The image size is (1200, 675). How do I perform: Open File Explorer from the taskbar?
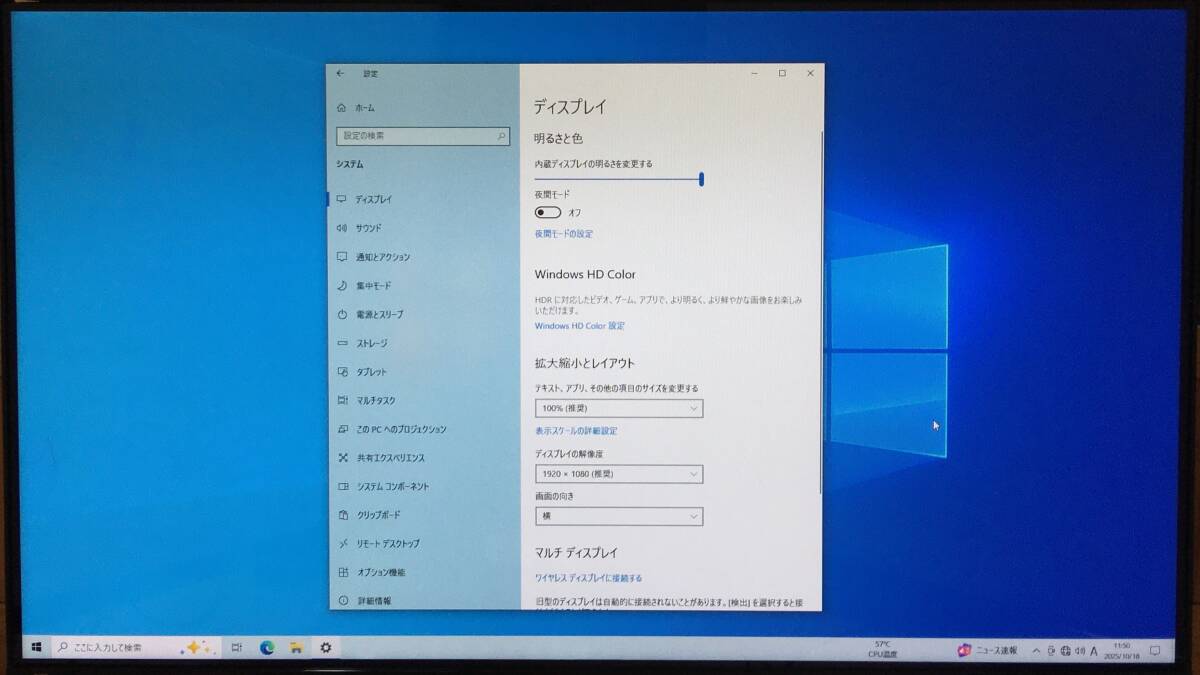296,647
